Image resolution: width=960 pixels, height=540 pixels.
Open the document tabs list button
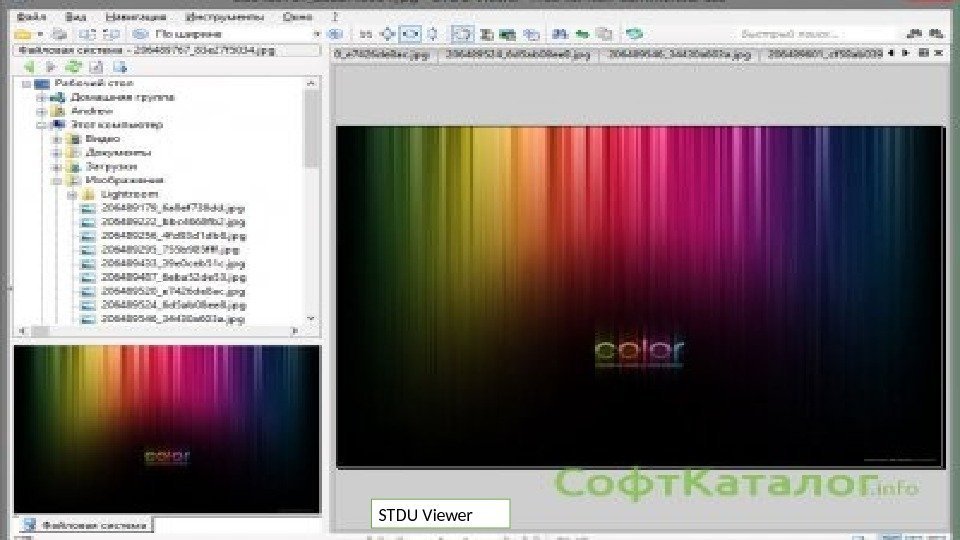(923, 54)
